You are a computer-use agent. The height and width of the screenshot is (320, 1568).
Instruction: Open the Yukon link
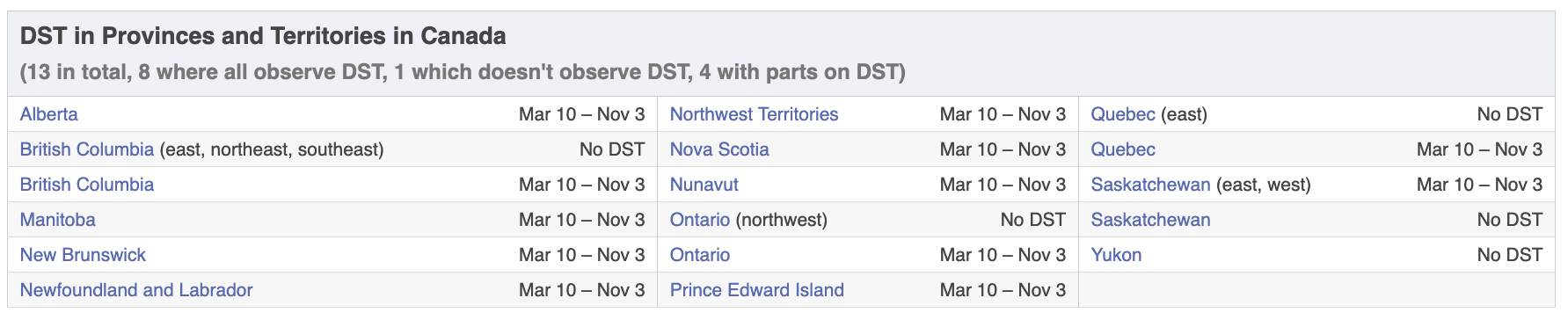pyautogui.click(x=1117, y=255)
